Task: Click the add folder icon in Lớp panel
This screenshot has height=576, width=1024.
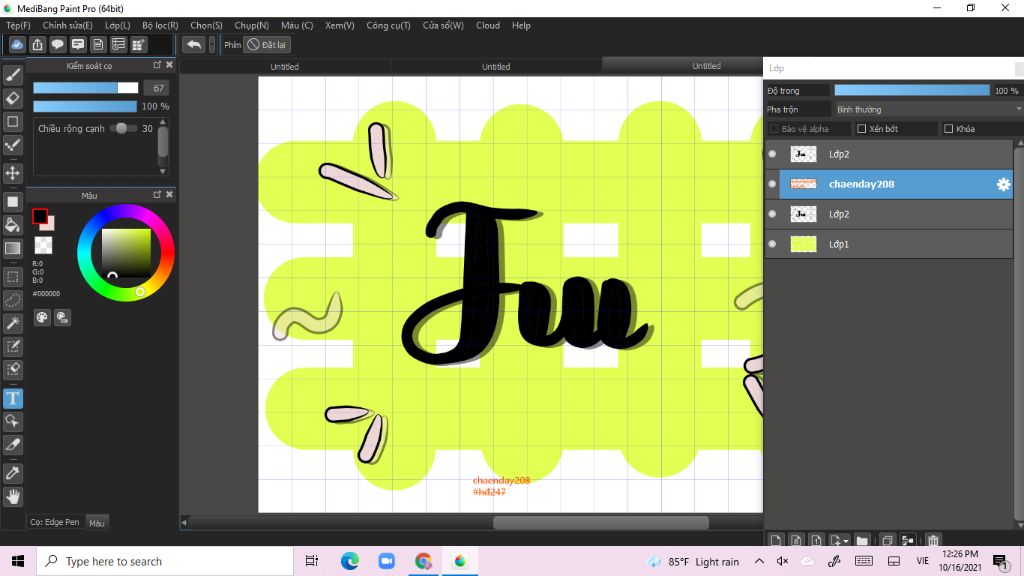Action: click(x=862, y=540)
